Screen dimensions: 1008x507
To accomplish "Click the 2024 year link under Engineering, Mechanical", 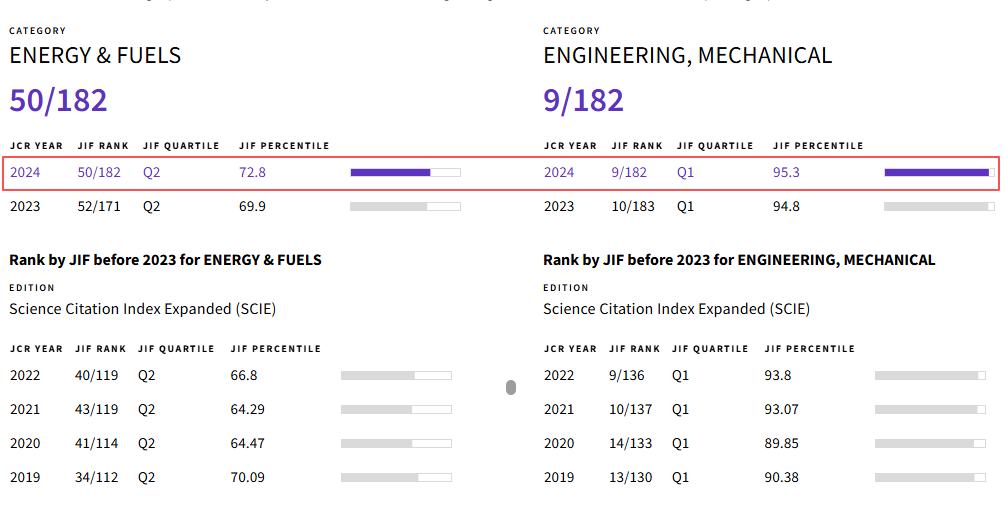I will coord(559,172).
